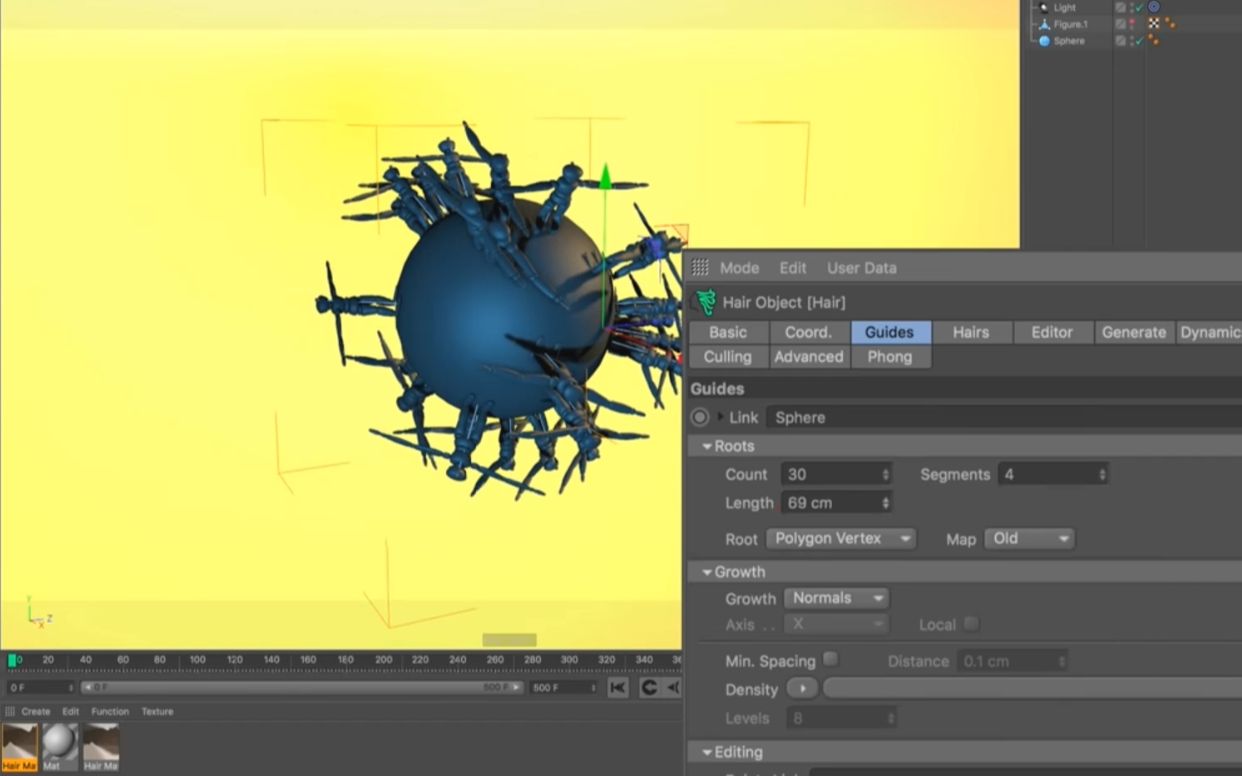Click the loop playback mode icon

(648, 688)
